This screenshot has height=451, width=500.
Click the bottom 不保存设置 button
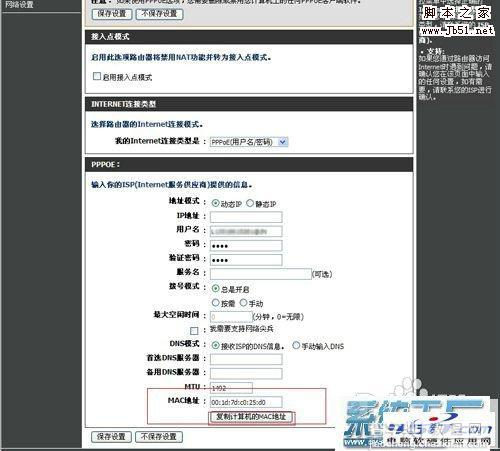tap(159, 437)
